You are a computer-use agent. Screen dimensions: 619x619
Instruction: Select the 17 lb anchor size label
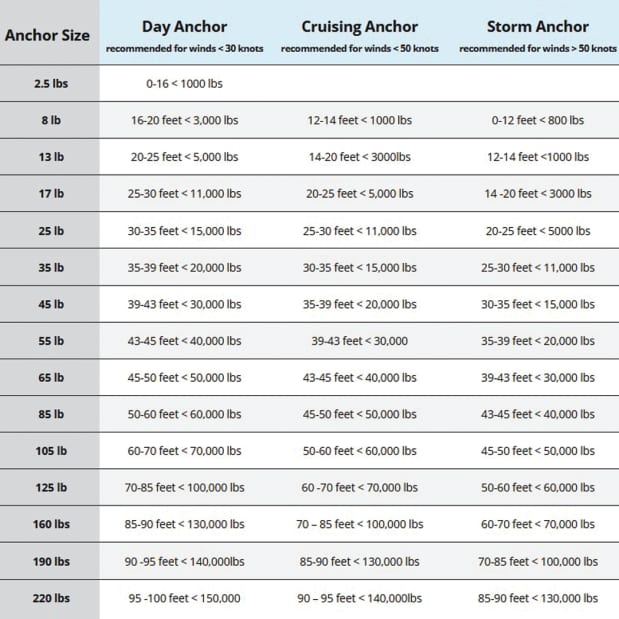(48, 194)
